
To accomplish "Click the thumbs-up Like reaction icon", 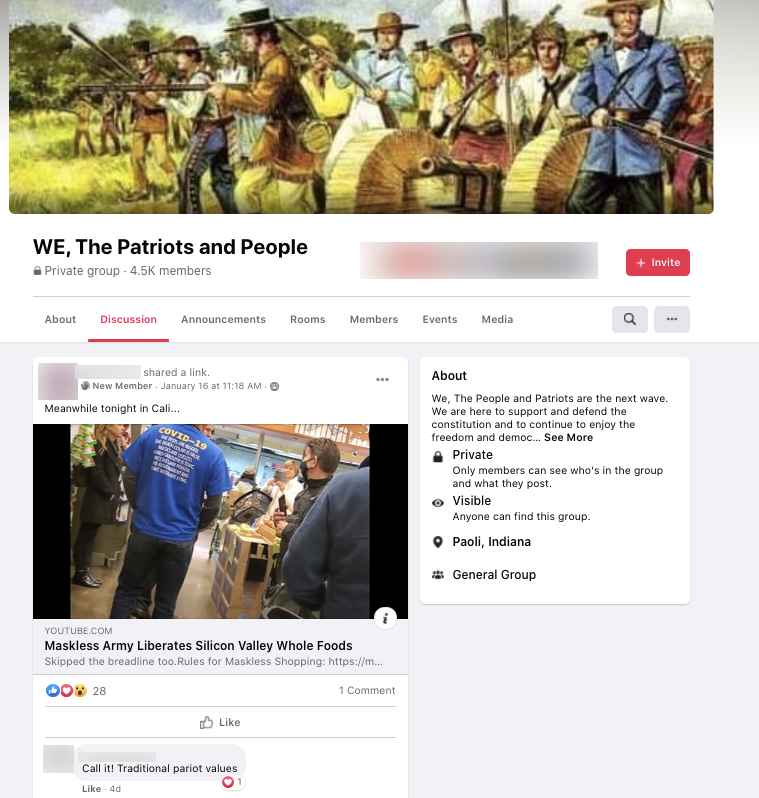I will (52, 691).
